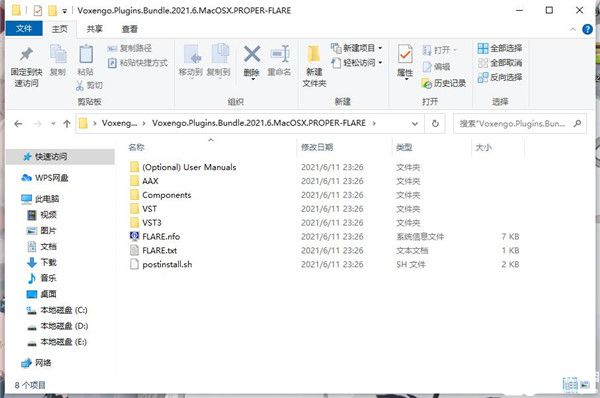Select Network (网络) in sidebar
The height and width of the screenshot is (398, 600).
[36, 362]
